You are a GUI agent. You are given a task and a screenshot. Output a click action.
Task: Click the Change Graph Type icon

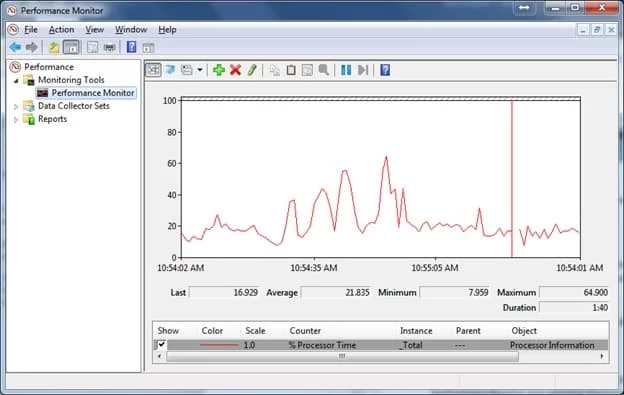point(187,70)
